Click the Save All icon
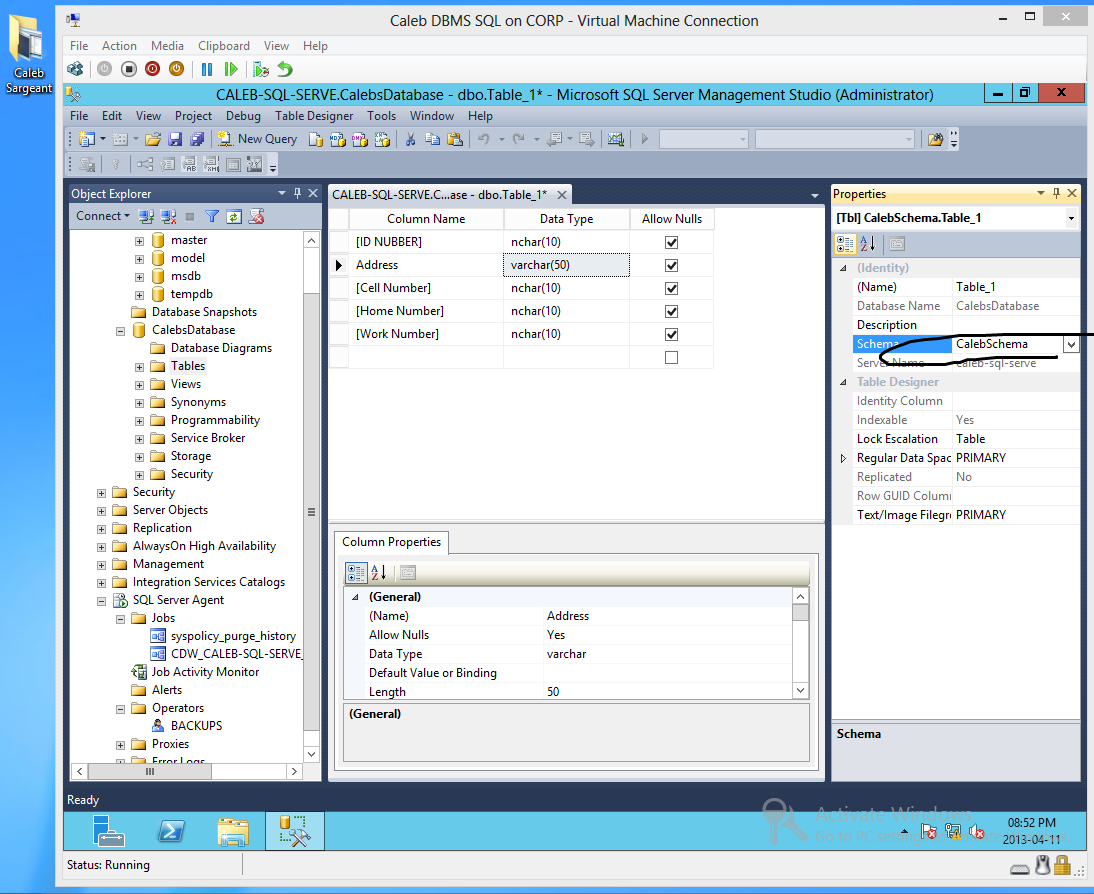This screenshot has width=1094, height=894. click(x=197, y=140)
